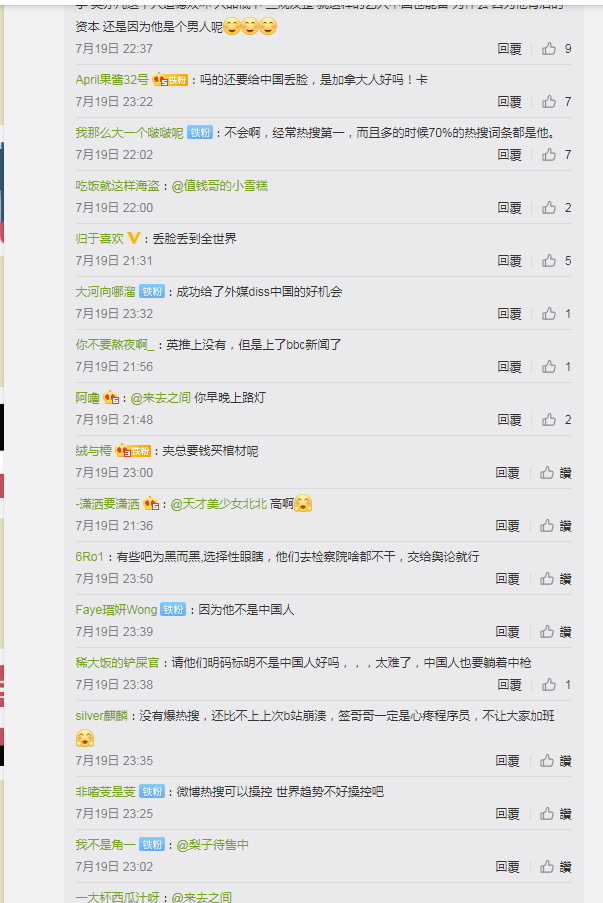Like the comment by silver麒麟
The image size is (603, 903).
[547, 761]
